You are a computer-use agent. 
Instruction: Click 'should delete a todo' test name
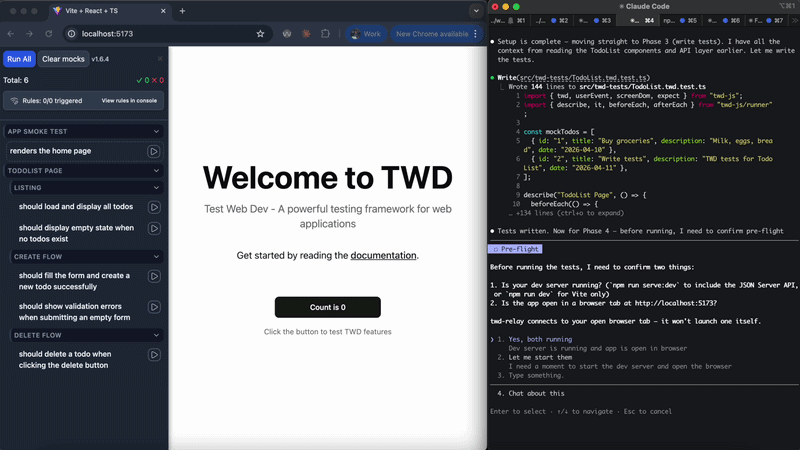pos(65,360)
